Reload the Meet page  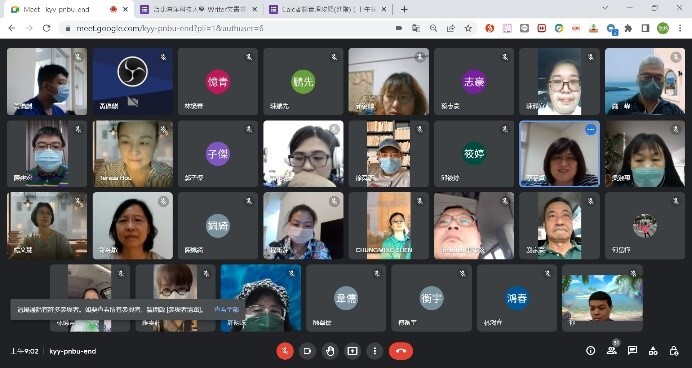[46, 28]
